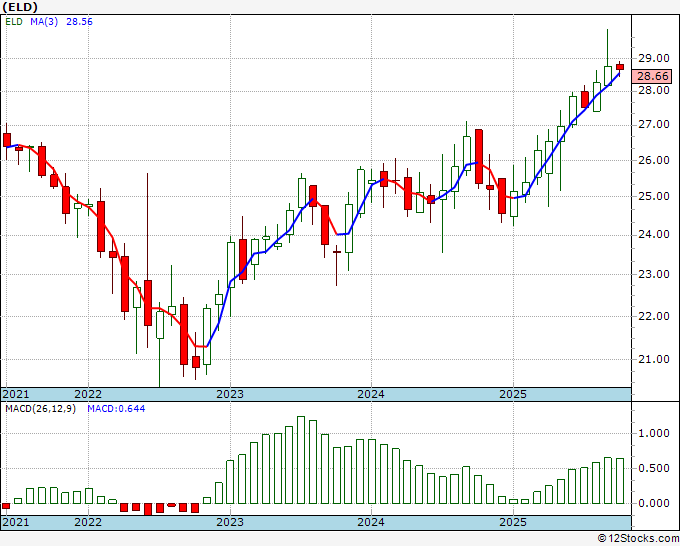Click the tallest MACD histogram bar in mid-2023
Viewport: 680px width, 546px height.
tap(301, 460)
